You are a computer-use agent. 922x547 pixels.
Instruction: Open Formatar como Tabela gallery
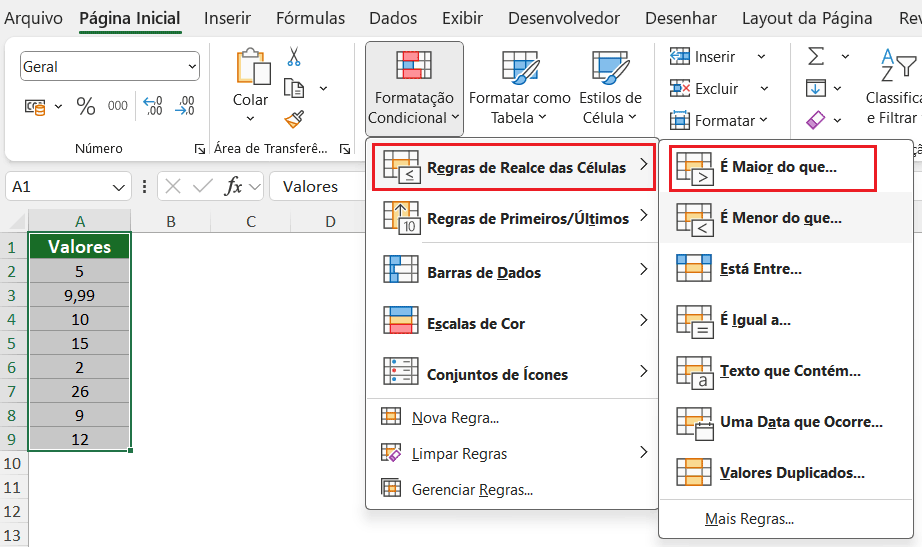pos(519,88)
